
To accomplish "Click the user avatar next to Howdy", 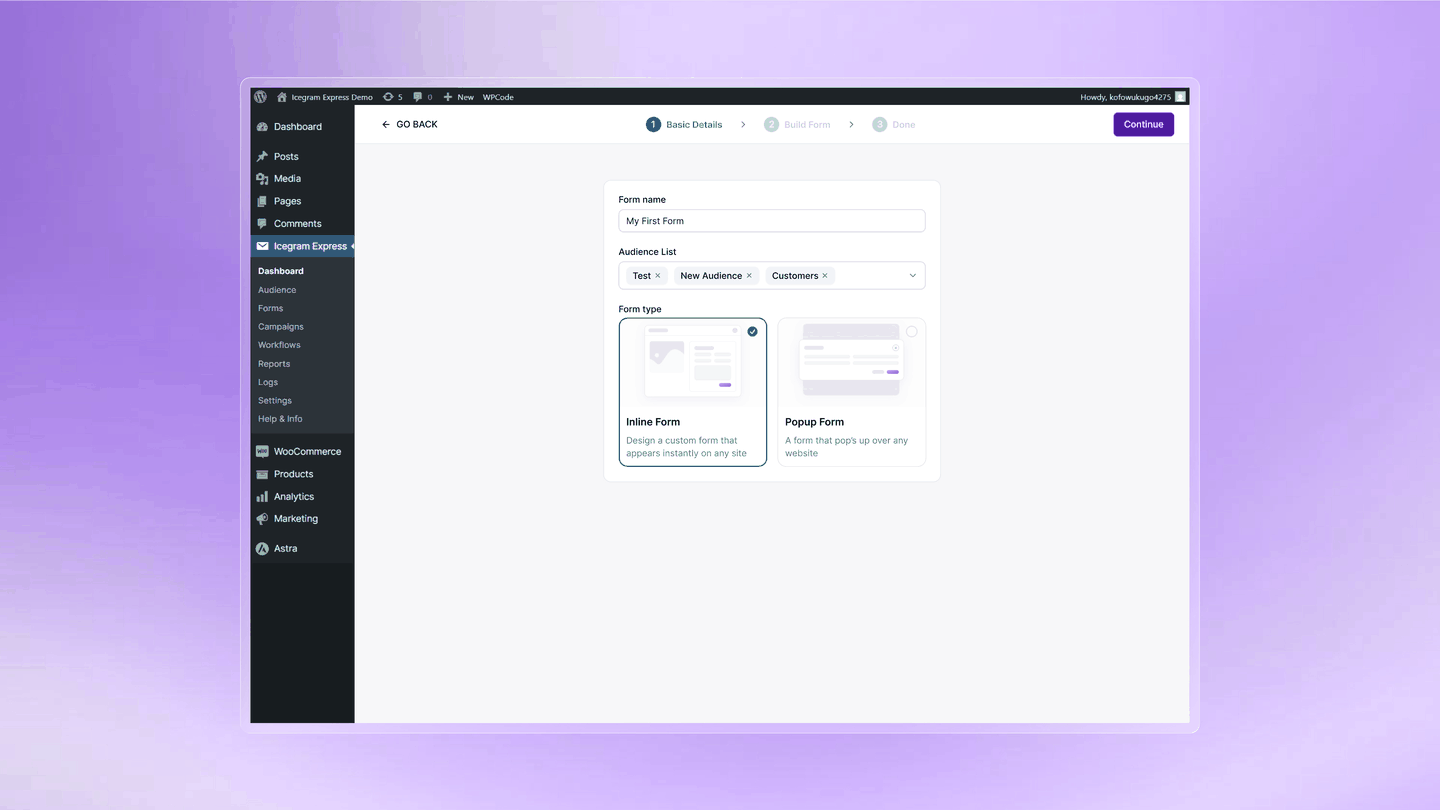I will [1181, 97].
